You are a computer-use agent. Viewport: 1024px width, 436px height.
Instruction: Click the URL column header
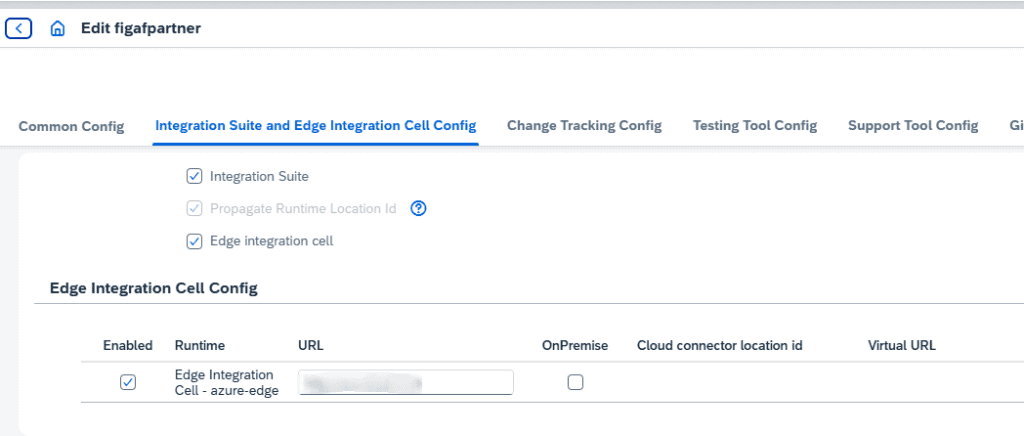[311, 345]
